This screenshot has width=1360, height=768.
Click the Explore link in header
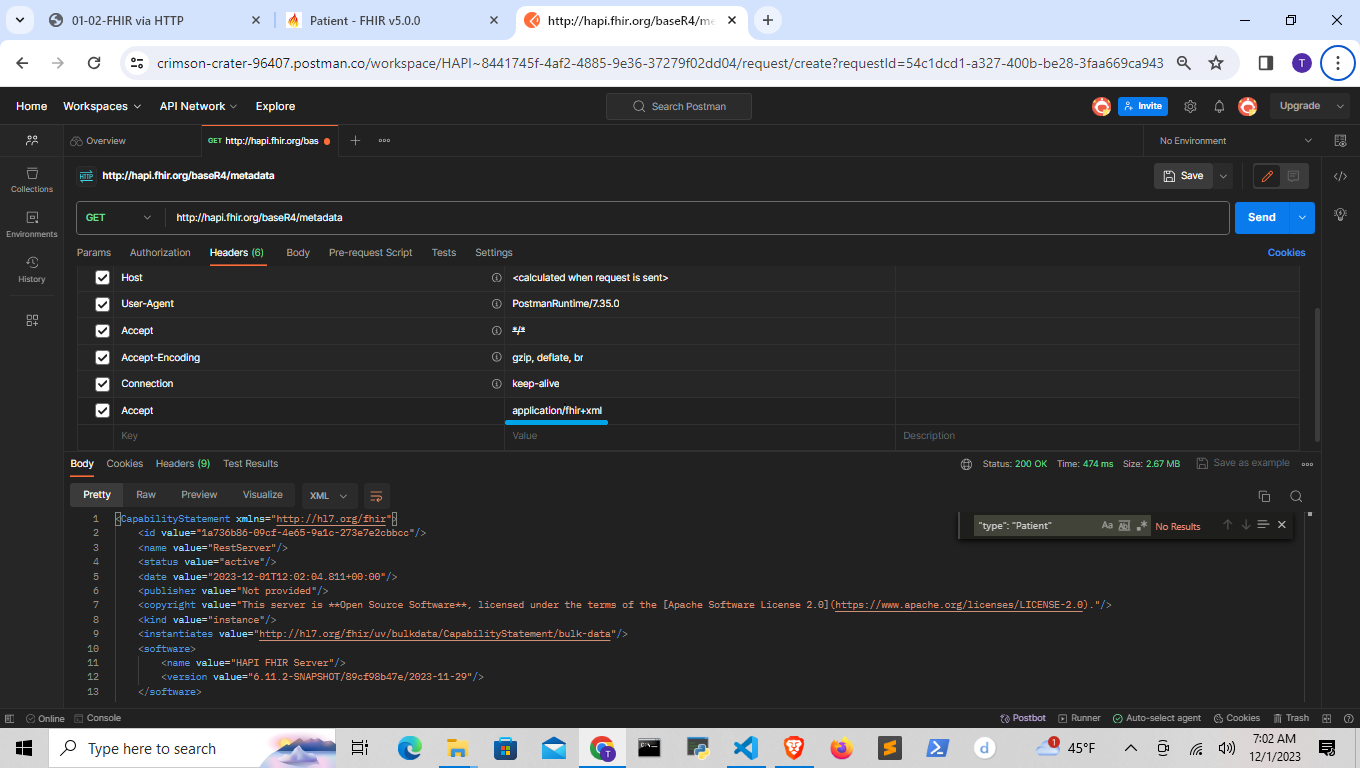(x=275, y=106)
